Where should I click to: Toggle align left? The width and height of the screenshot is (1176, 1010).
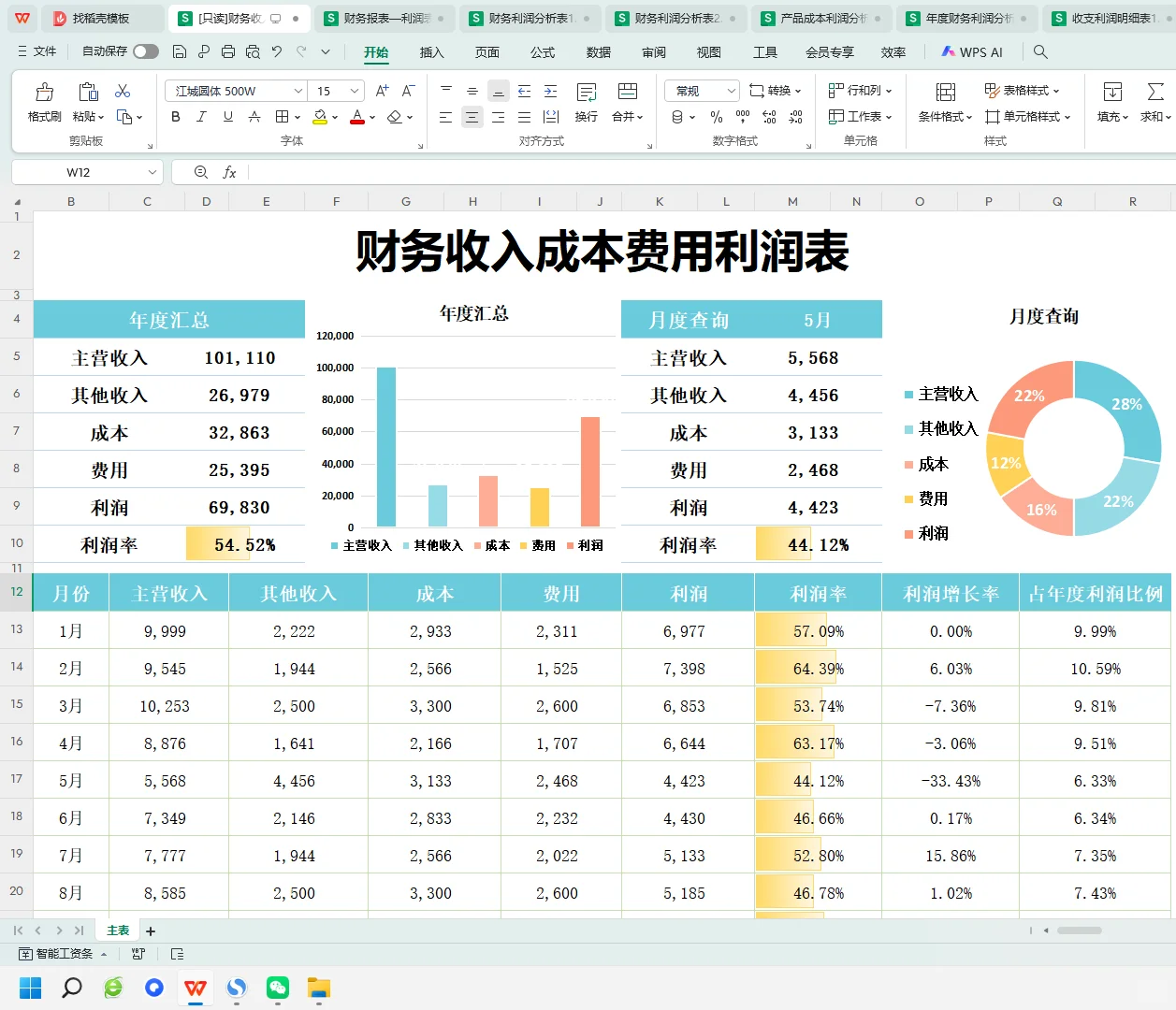[x=445, y=117]
